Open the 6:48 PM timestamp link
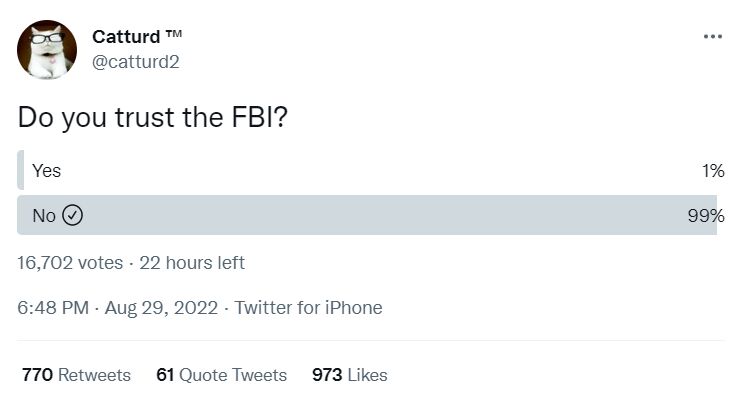The width and height of the screenshot is (739, 396). point(53,308)
